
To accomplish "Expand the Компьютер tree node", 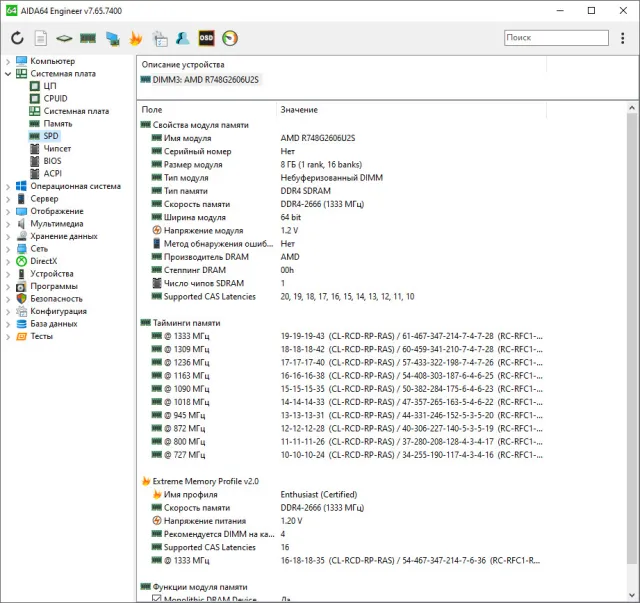I will click(x=8, y=62).
